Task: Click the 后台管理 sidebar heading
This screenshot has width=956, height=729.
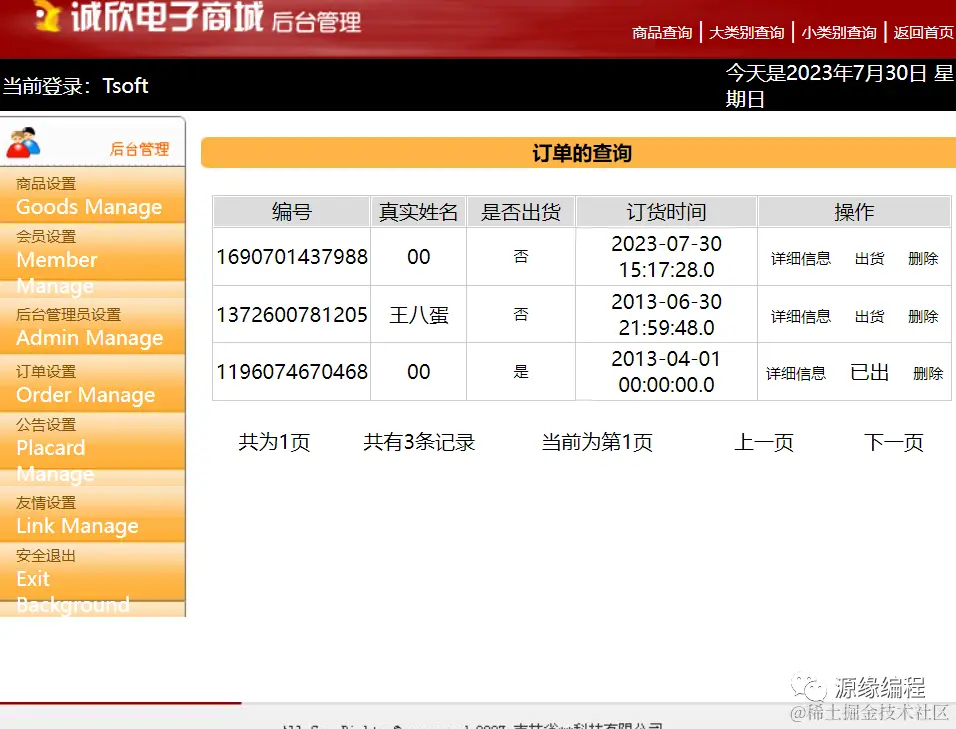Action: pos(139,149)
